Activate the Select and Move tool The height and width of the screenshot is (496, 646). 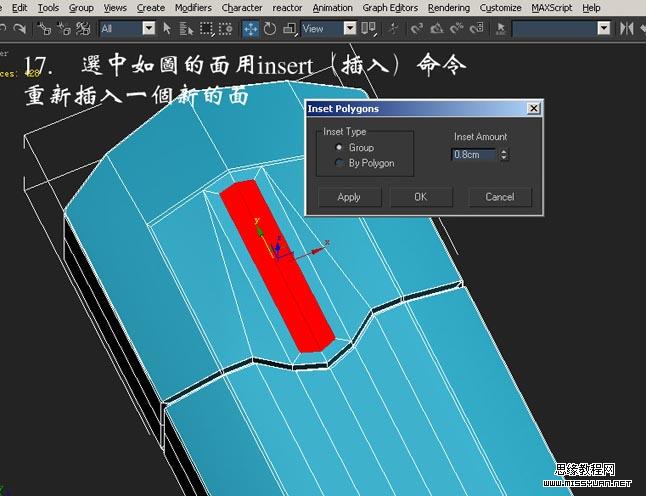(250, 28)
